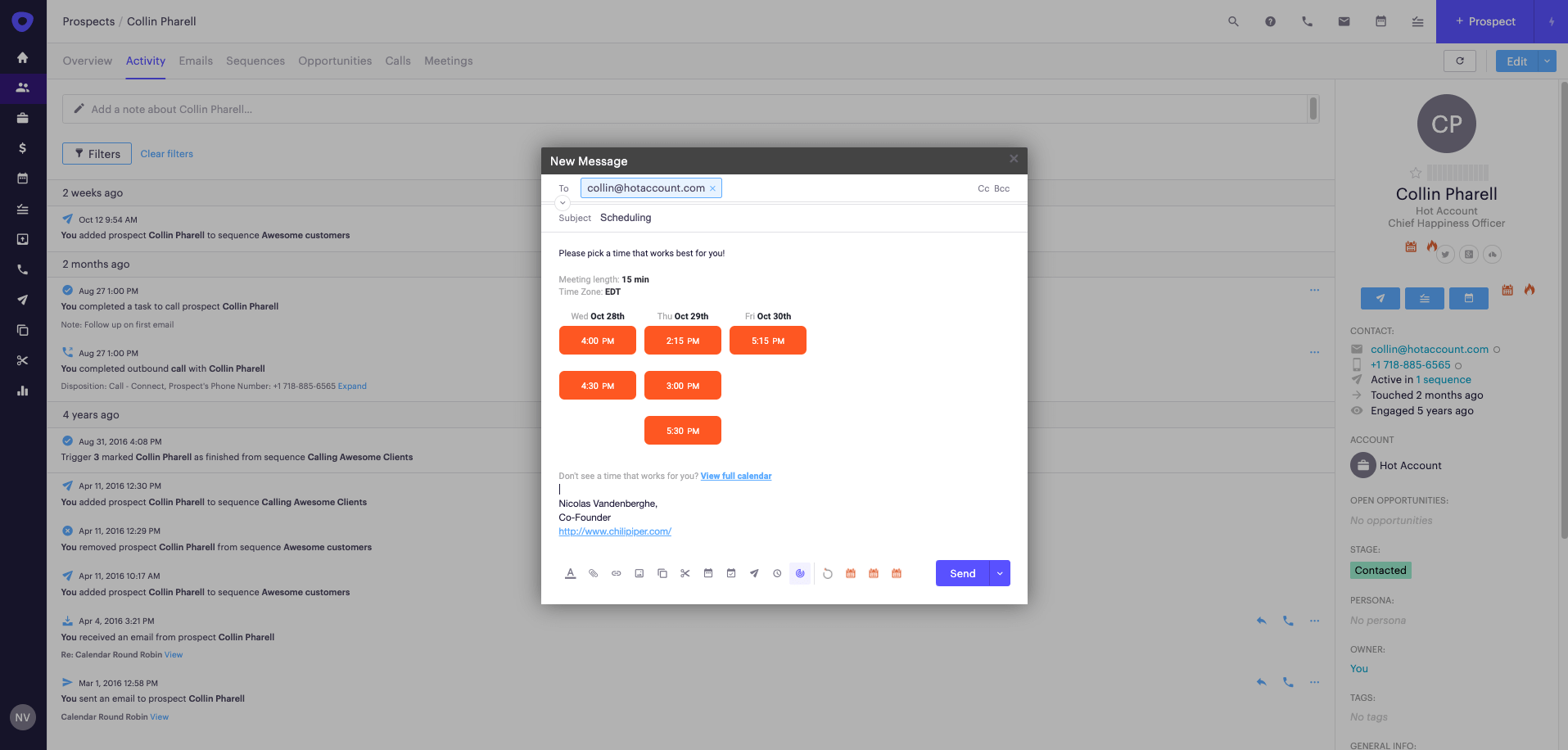
Task: Select the 4:00 PM Oct 28th slot
Action: pos(598,341)
